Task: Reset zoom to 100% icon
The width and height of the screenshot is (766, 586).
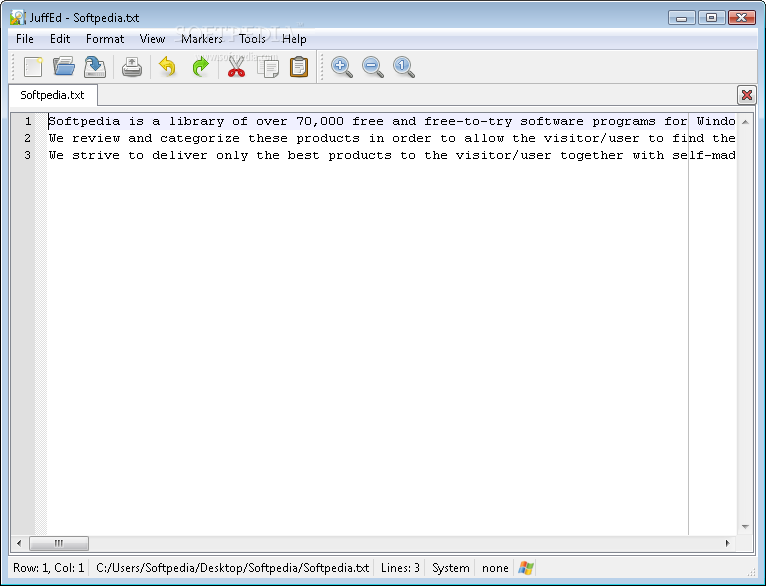Action: (404, 67)
